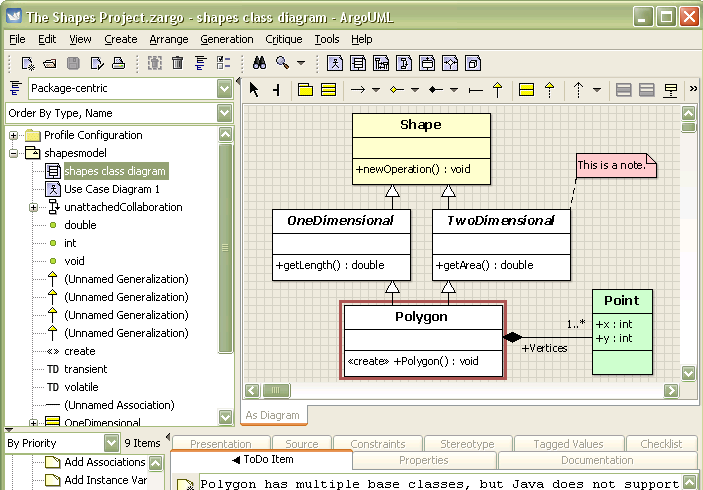Create a new Deployment diagram icon
703x490 pixels.
[473, 63]
